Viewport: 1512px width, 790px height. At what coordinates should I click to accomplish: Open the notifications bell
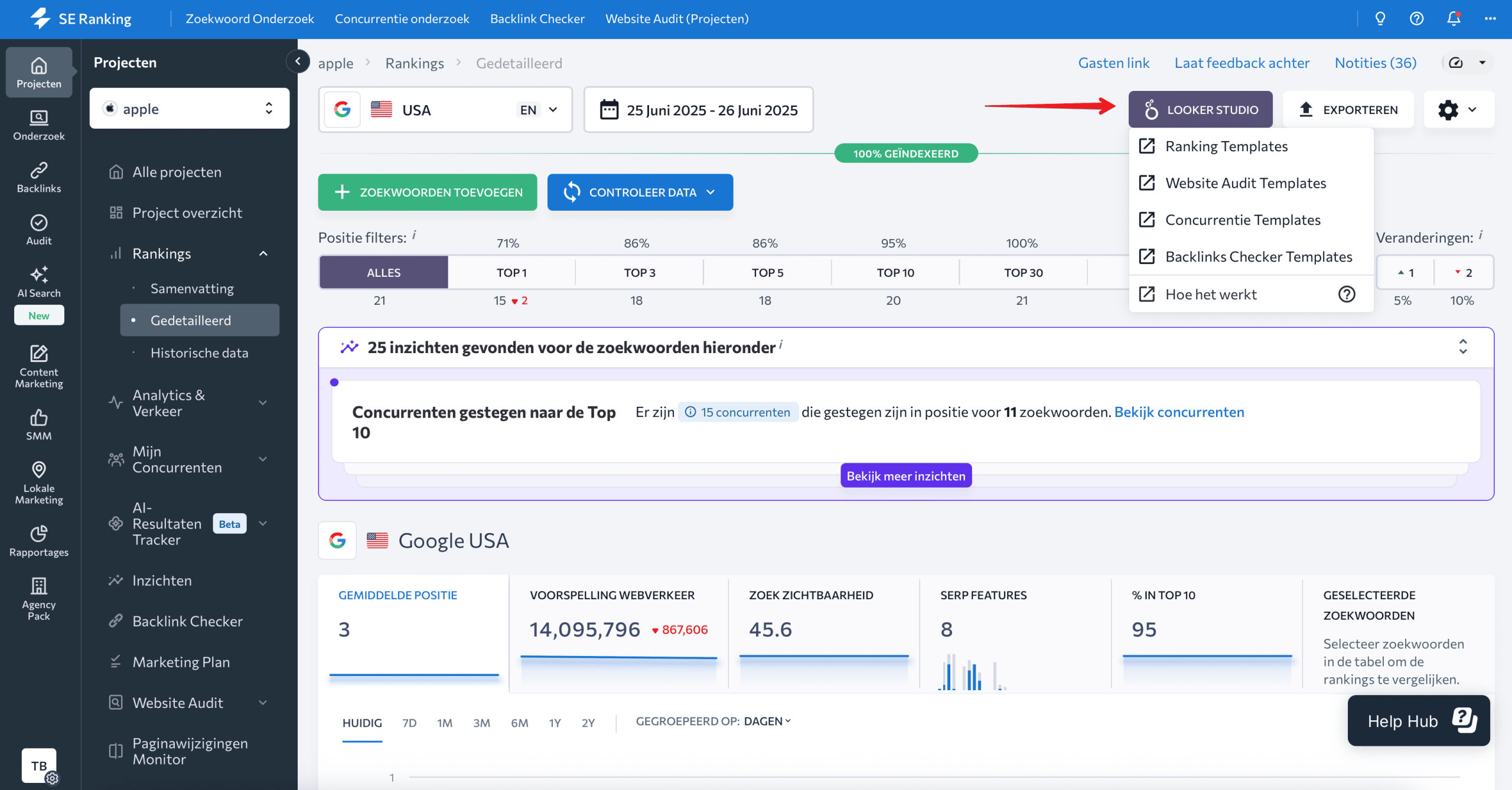coord(1454,19)
